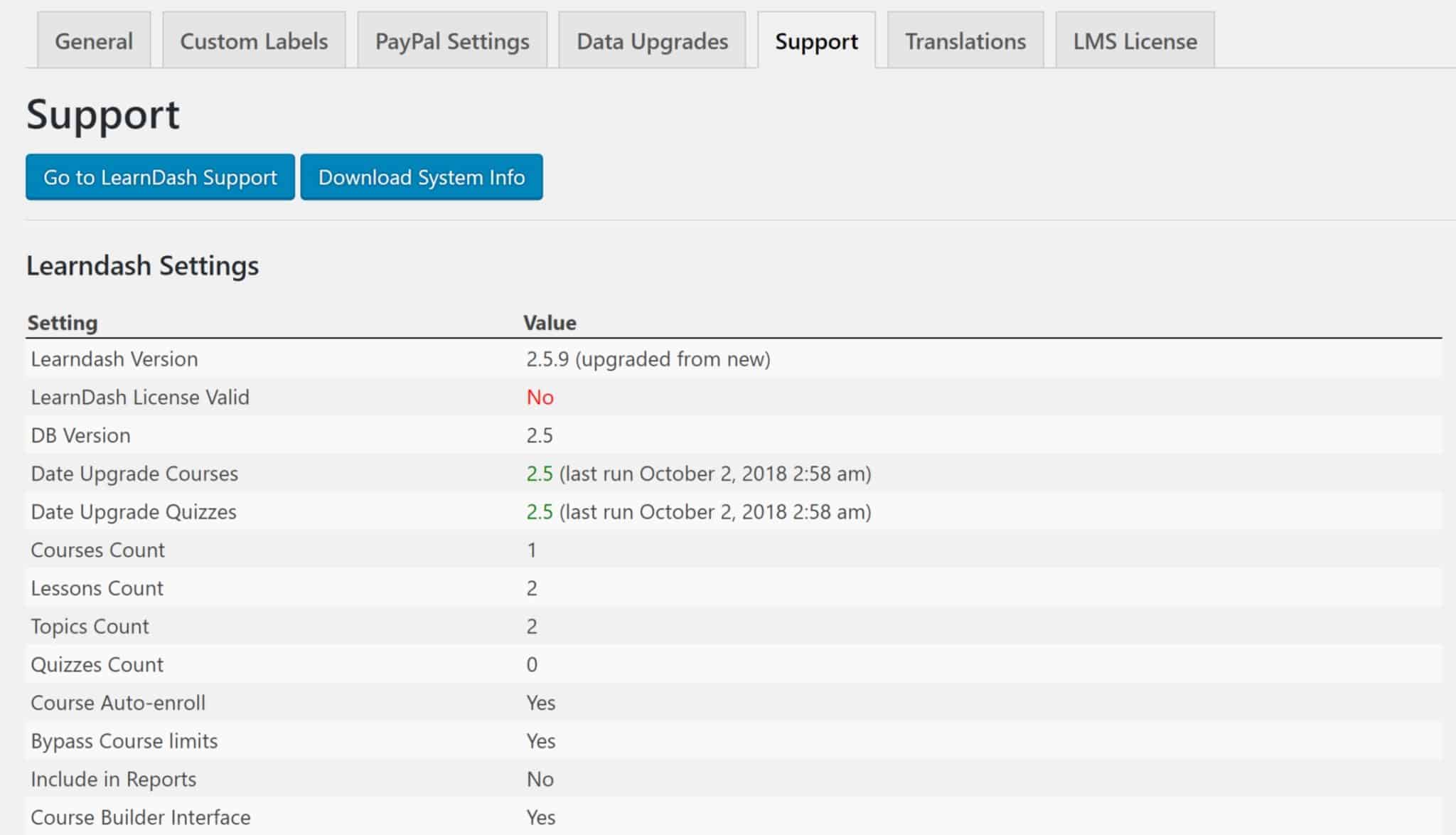Click the Setting column header
The image size is (1456, 835).
(63, 323)
